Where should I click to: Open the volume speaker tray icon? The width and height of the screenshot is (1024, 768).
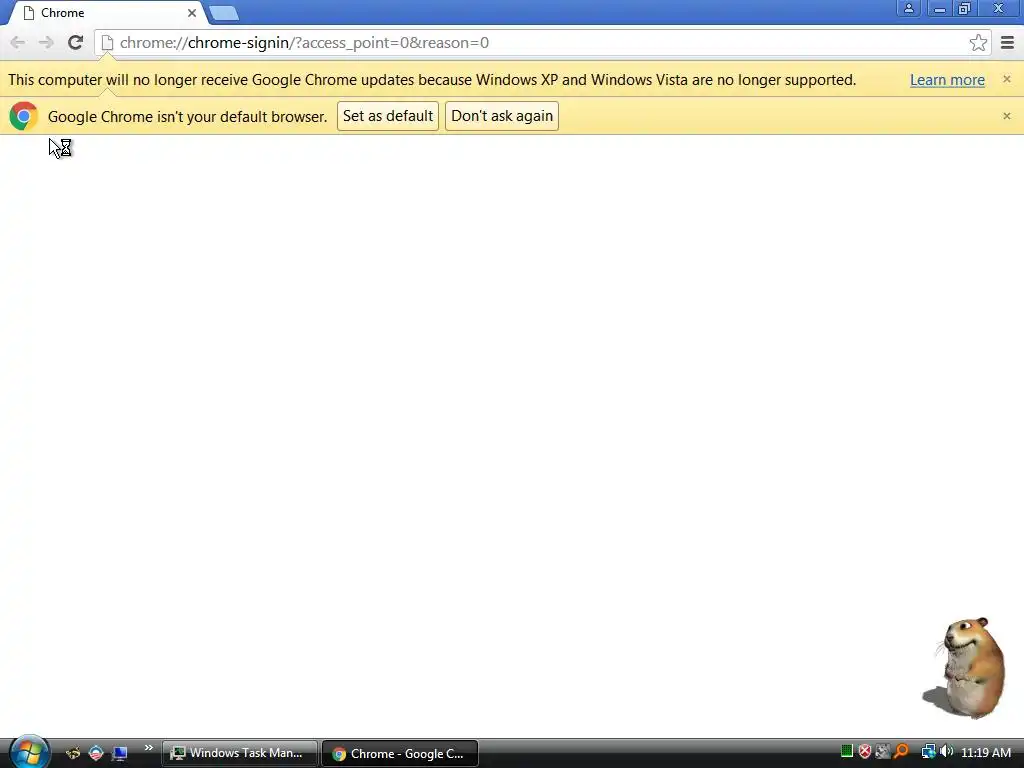tap(946, 752)
